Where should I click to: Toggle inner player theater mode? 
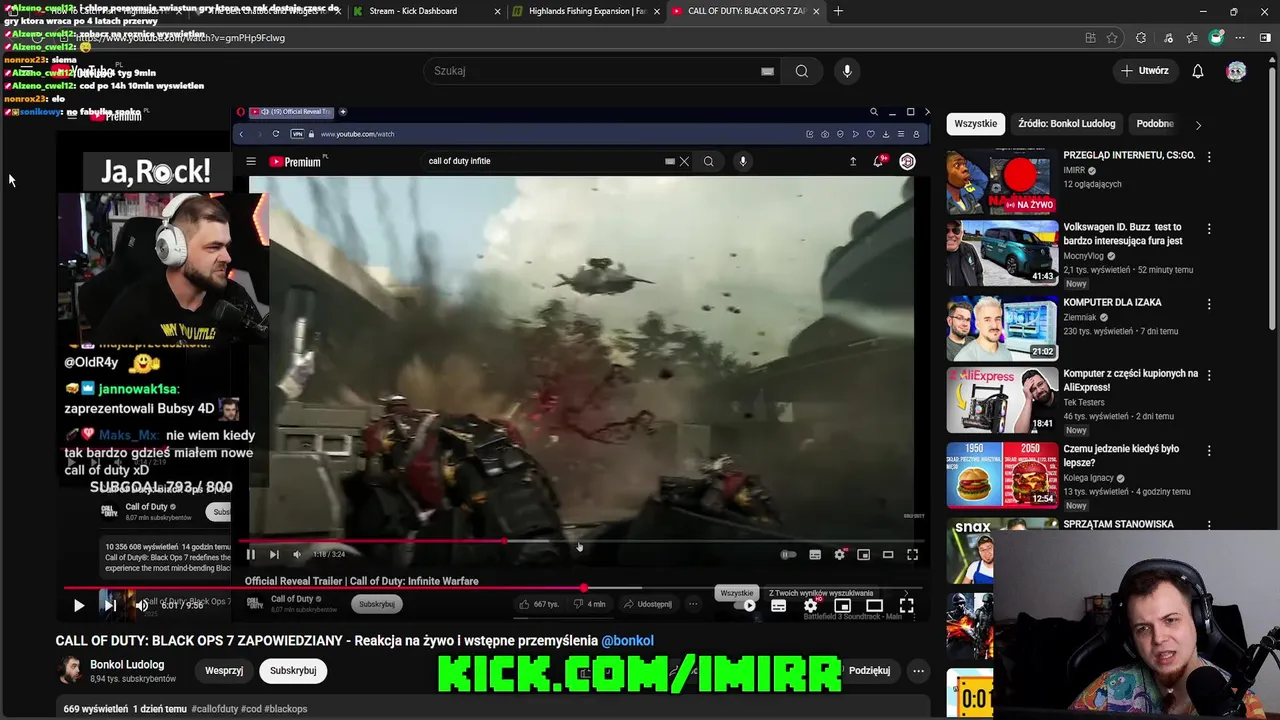888,554
